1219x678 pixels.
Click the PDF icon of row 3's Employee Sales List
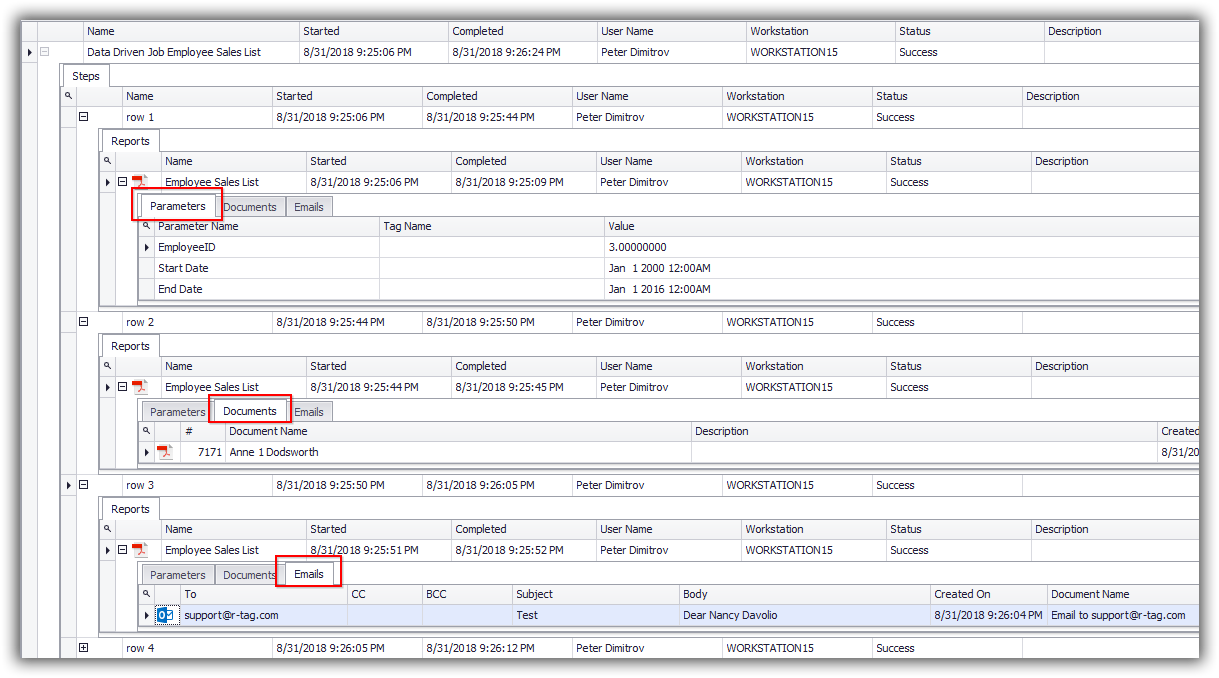point(140,550)
